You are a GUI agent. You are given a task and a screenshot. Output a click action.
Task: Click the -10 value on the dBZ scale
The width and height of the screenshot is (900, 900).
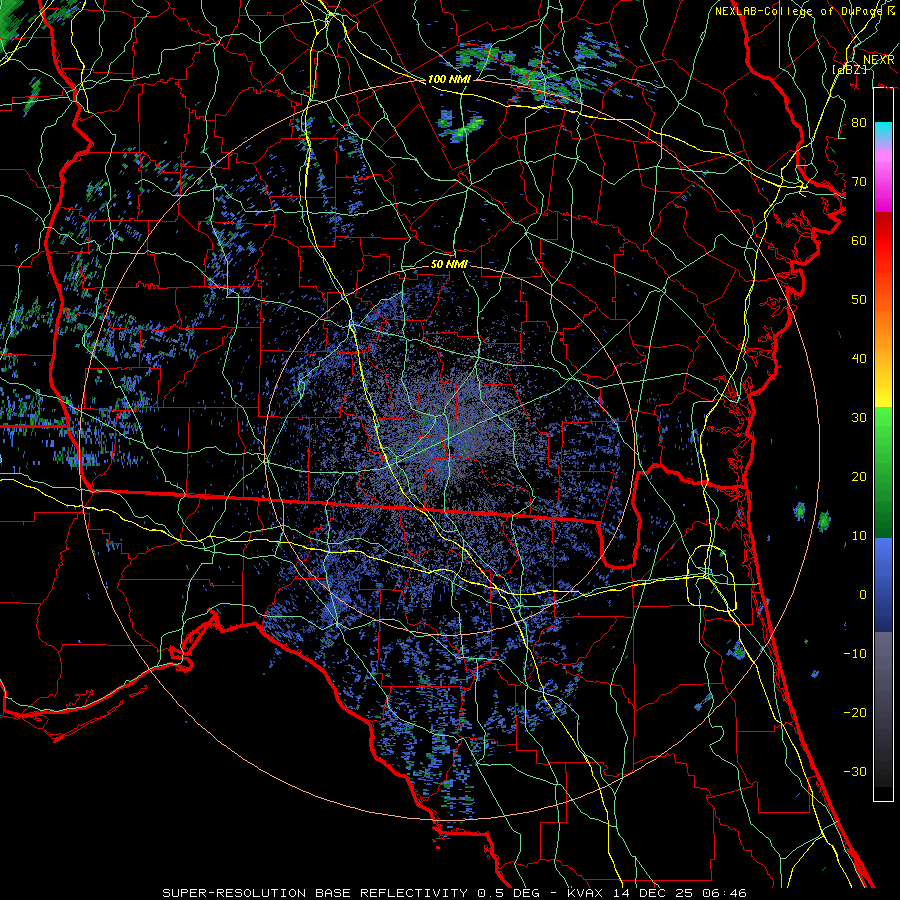pyautogui.click(x=855, y=654)
